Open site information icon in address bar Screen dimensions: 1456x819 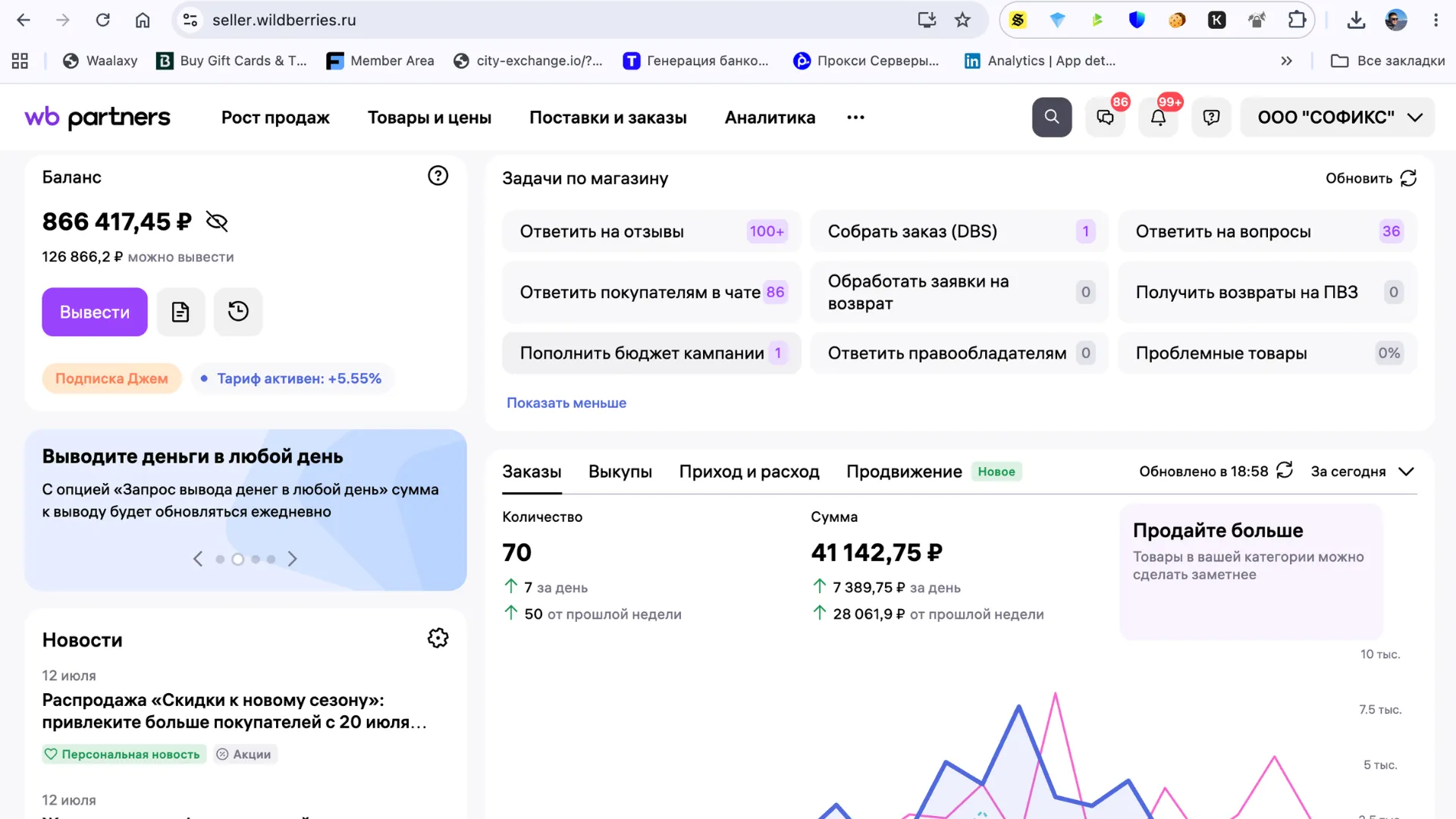click(190, 20)
